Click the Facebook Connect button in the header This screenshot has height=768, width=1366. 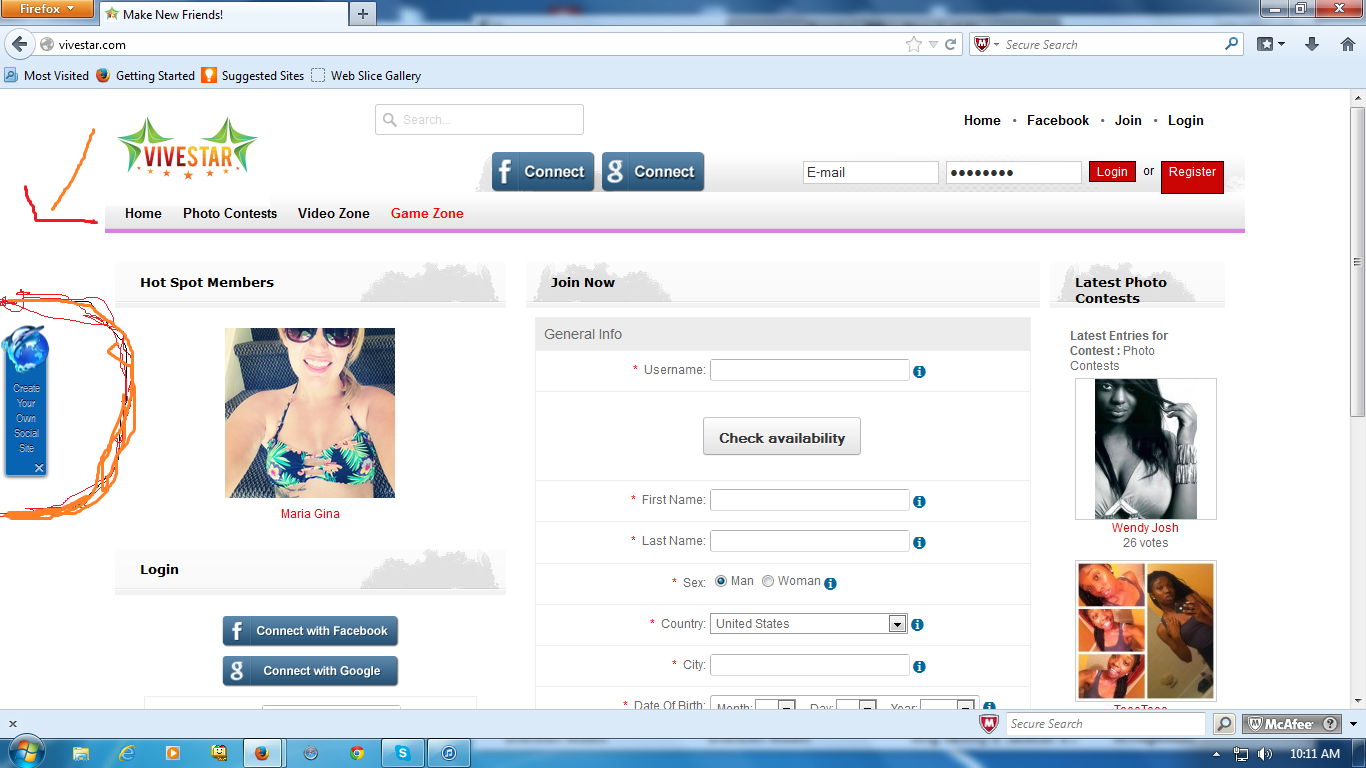tap(543, 172)
